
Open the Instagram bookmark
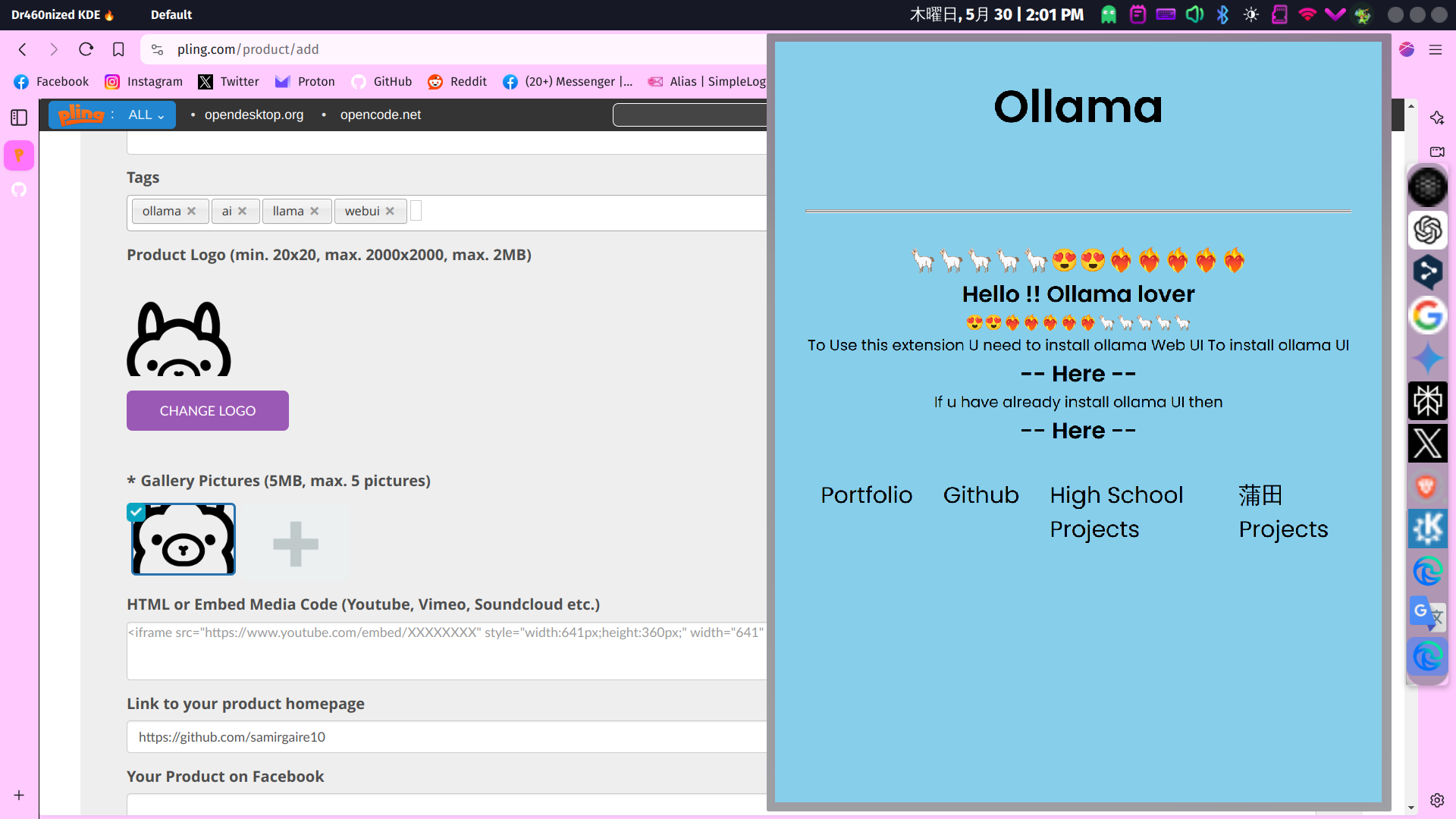(x=144, y=82)
